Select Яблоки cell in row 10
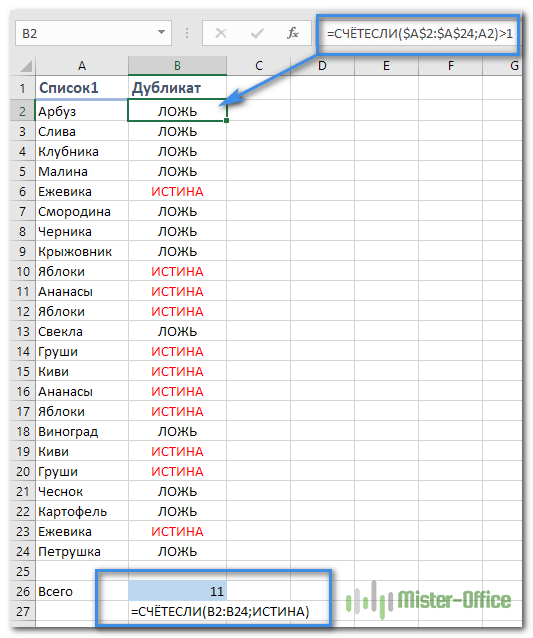The image size is (533, 638). 82,271
